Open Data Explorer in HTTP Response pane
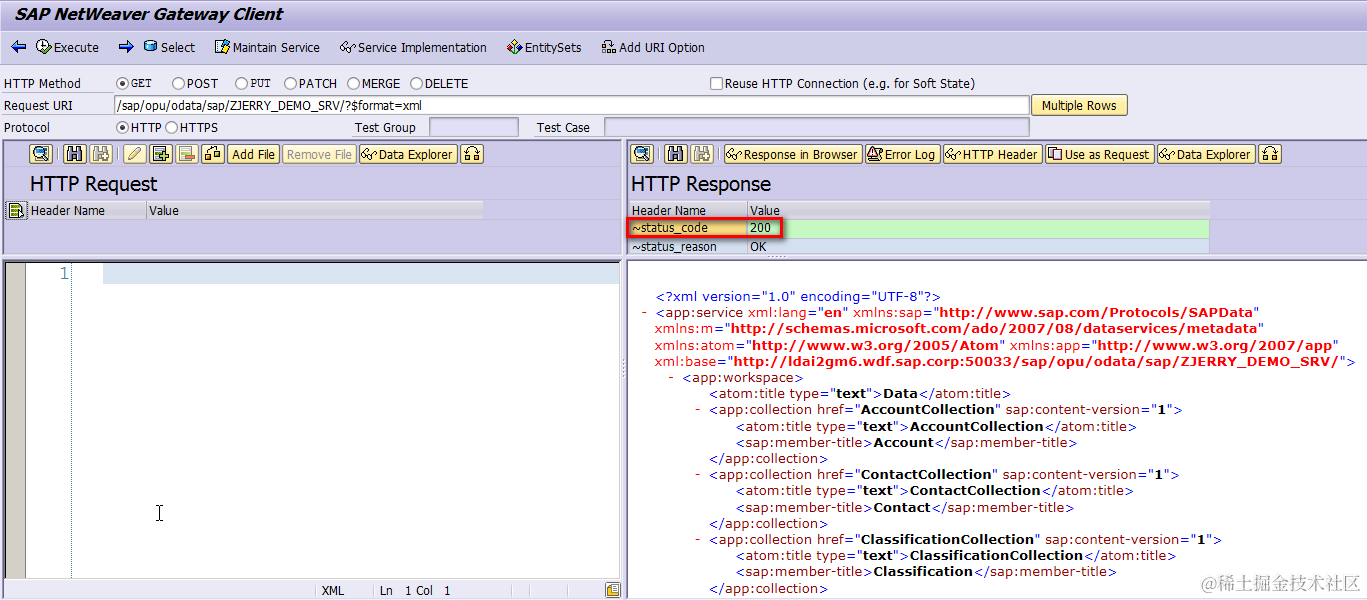This screenshot has width=1367, height=600. (1206, 154)
